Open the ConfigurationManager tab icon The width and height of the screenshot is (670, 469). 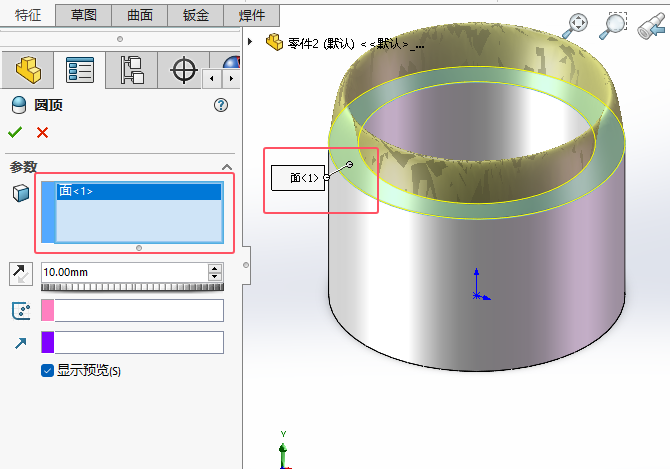click(132, 70)
